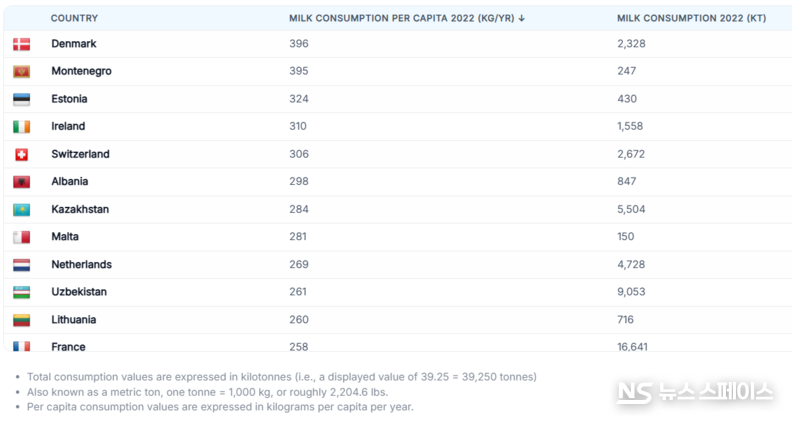Click the Lithuania flag icon
The width and height of the screenshot is (792, 421).
(x=21, y=320)
